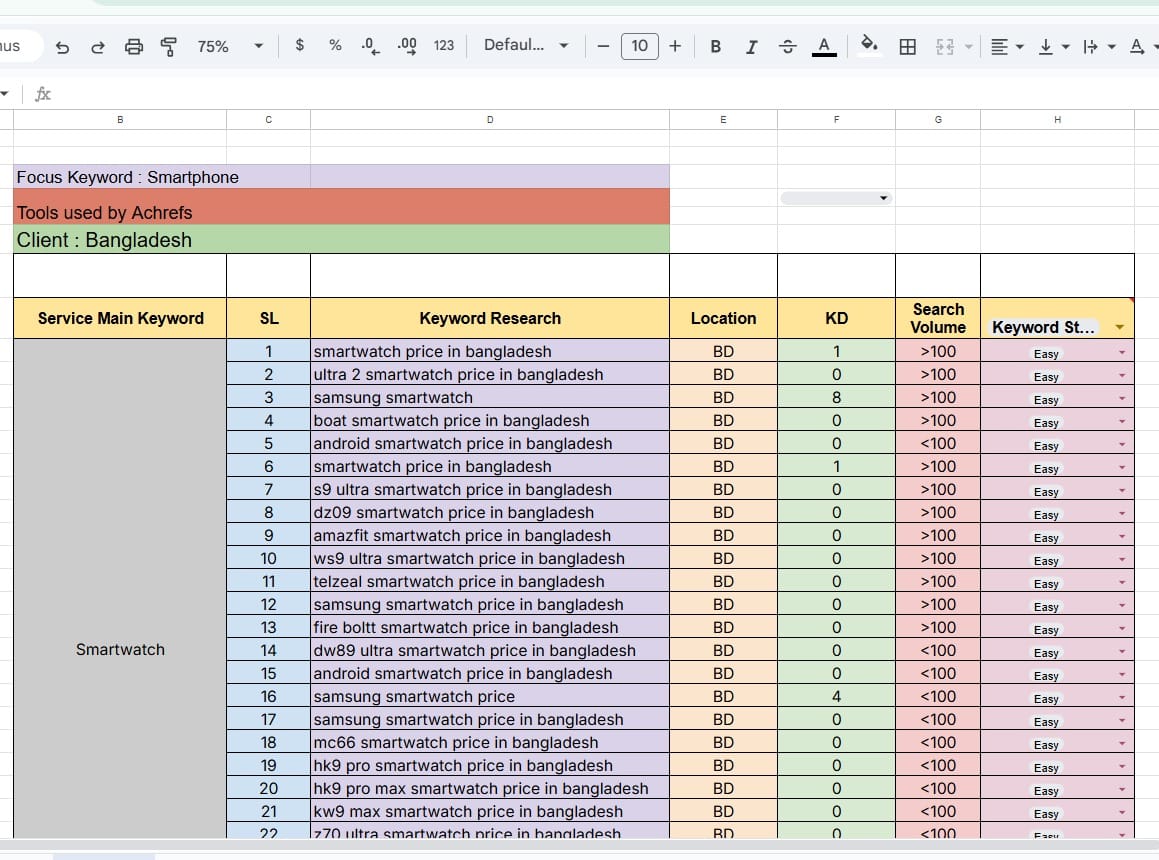Open the Default font family dropdown

[526, 46]
